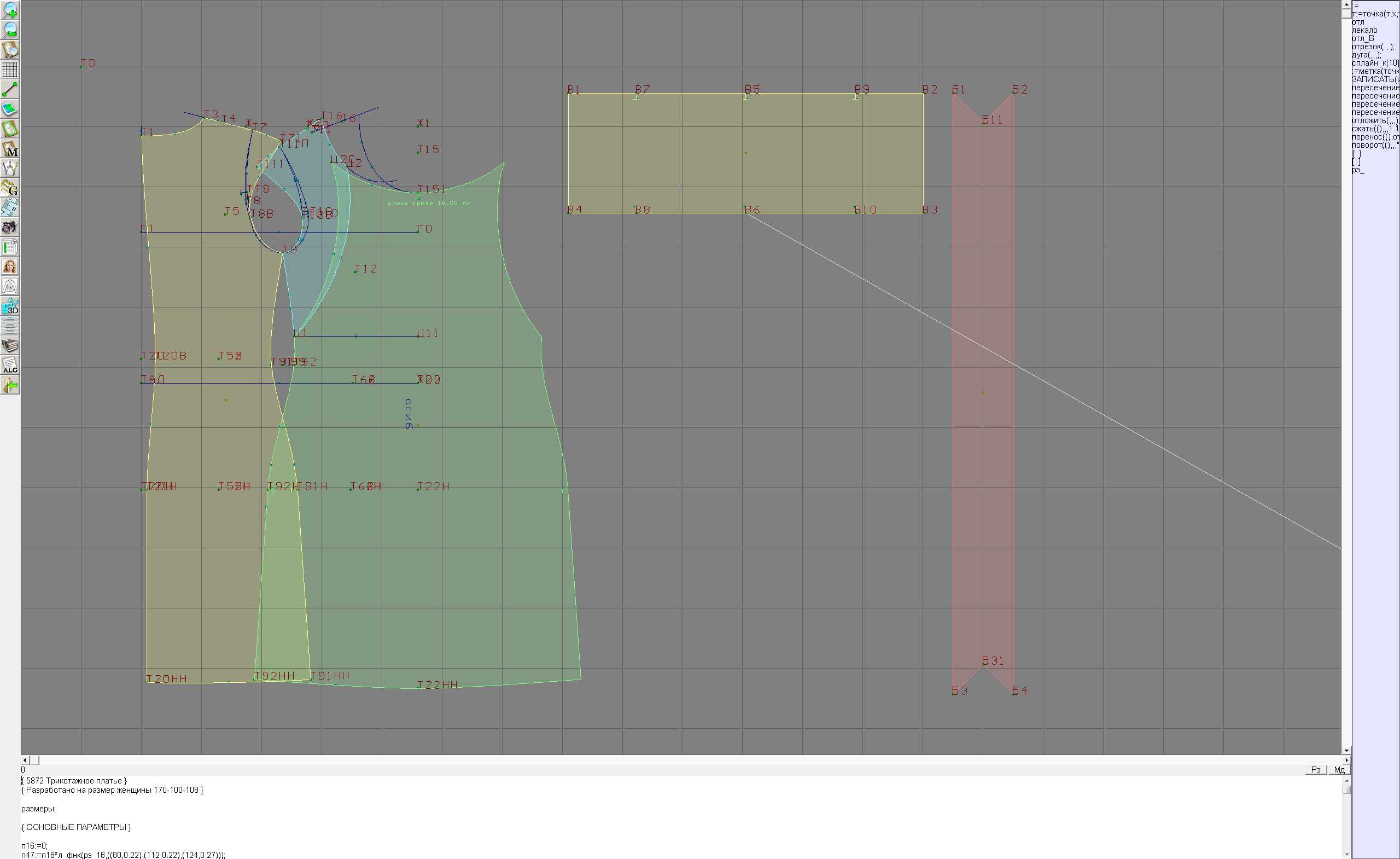Insert 'лекало' operator from right list
The height and width of the screenshot is (859, 1400).
[x=1364, y=30]
